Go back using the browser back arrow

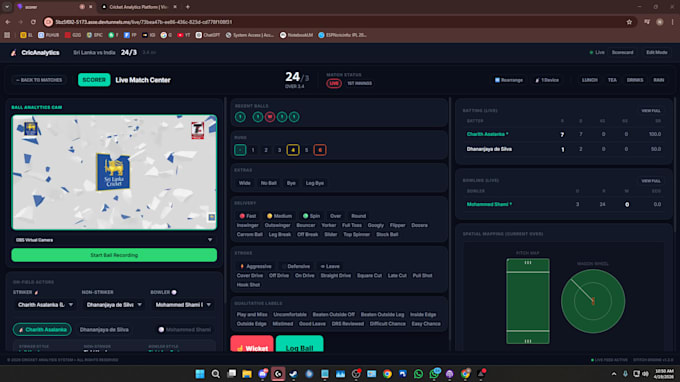coord(8,22)
